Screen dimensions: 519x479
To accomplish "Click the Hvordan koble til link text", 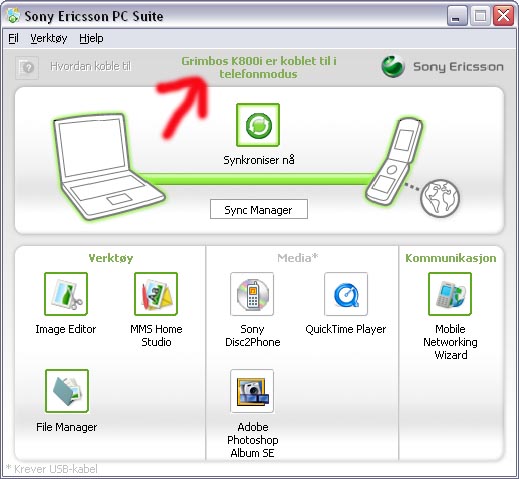I will (x=91, y=66).
